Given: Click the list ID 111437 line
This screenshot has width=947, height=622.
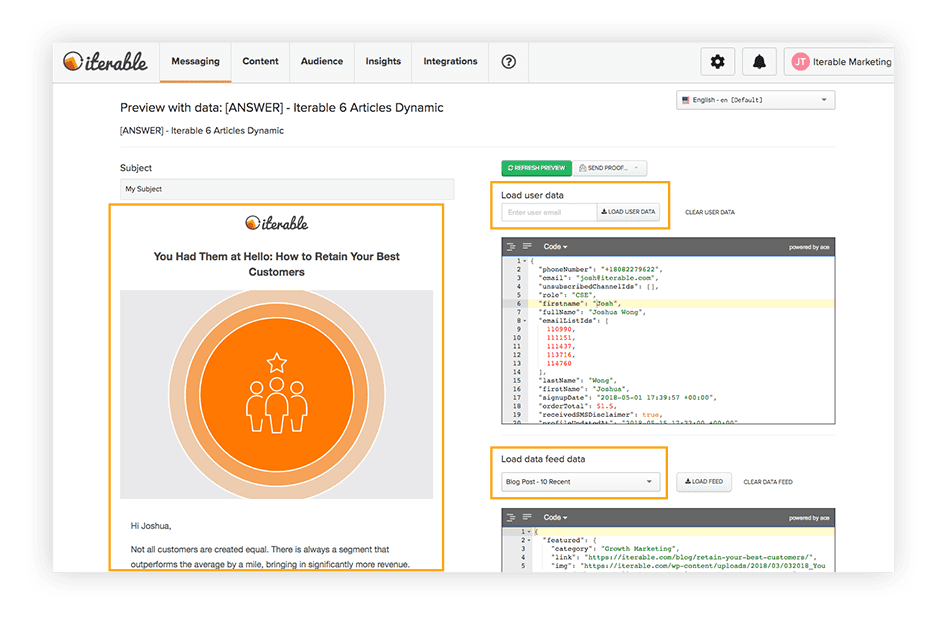Looking at the screenshot, I should point(560,346).
